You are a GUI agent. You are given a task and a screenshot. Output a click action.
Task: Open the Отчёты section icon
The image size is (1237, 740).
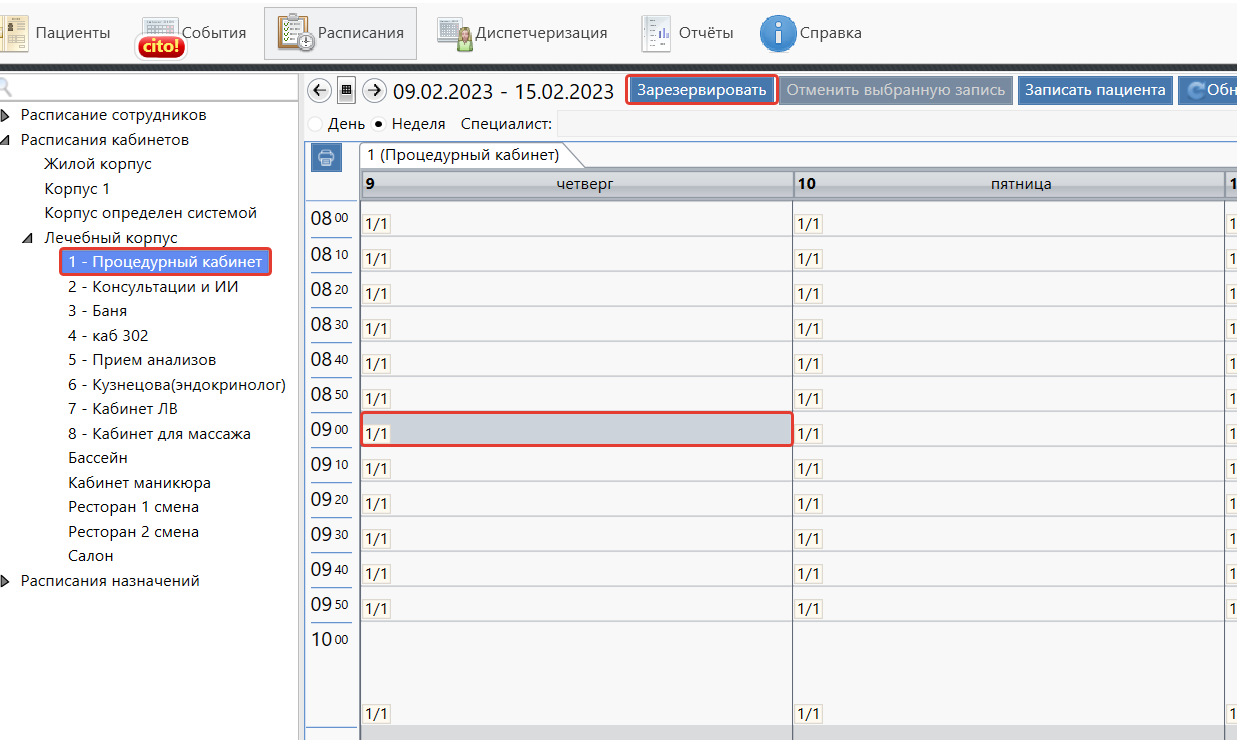pyautogui.click(x=657, y=33)
